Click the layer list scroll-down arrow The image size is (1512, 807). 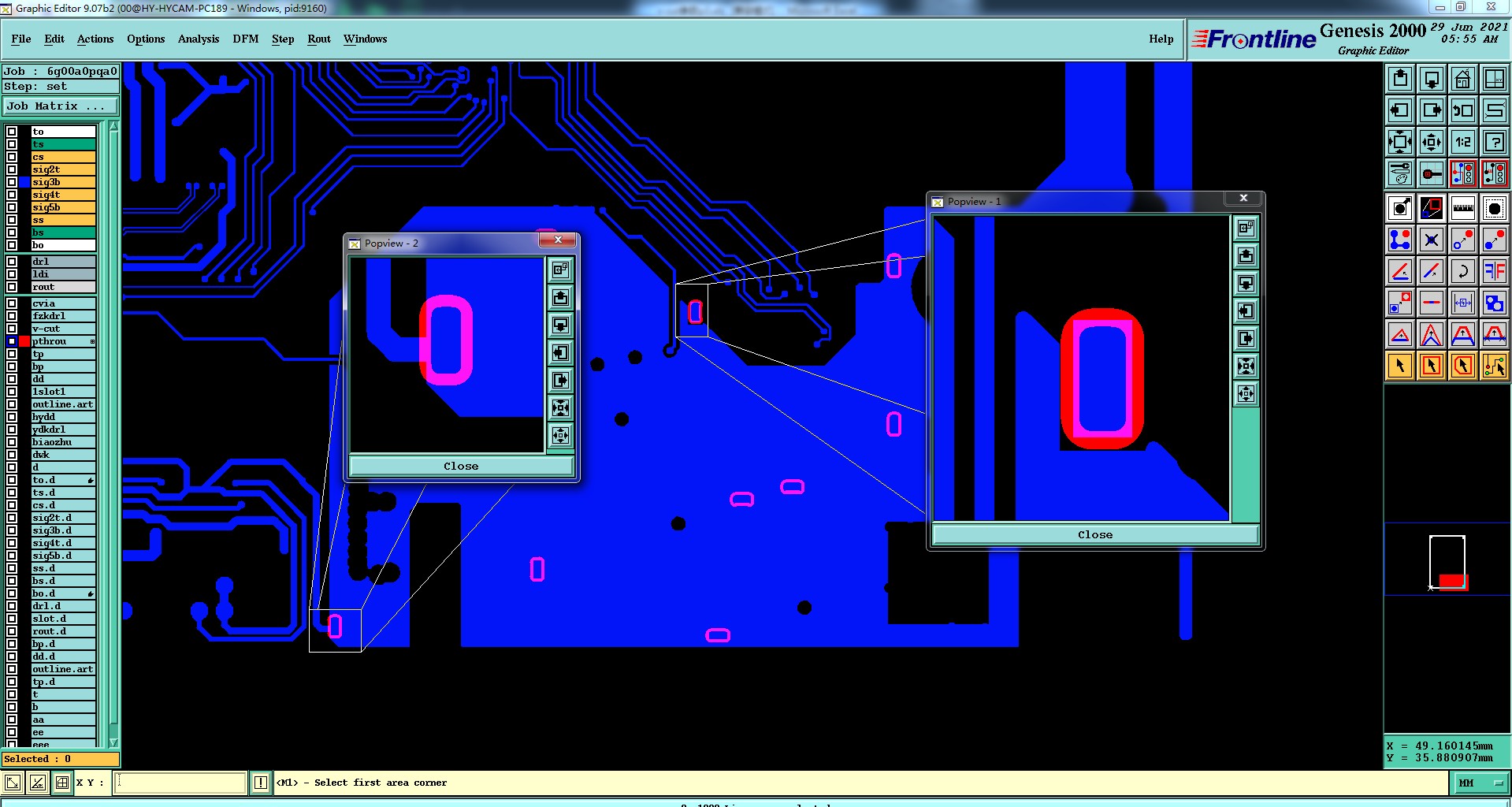click(x=113, y=742)
